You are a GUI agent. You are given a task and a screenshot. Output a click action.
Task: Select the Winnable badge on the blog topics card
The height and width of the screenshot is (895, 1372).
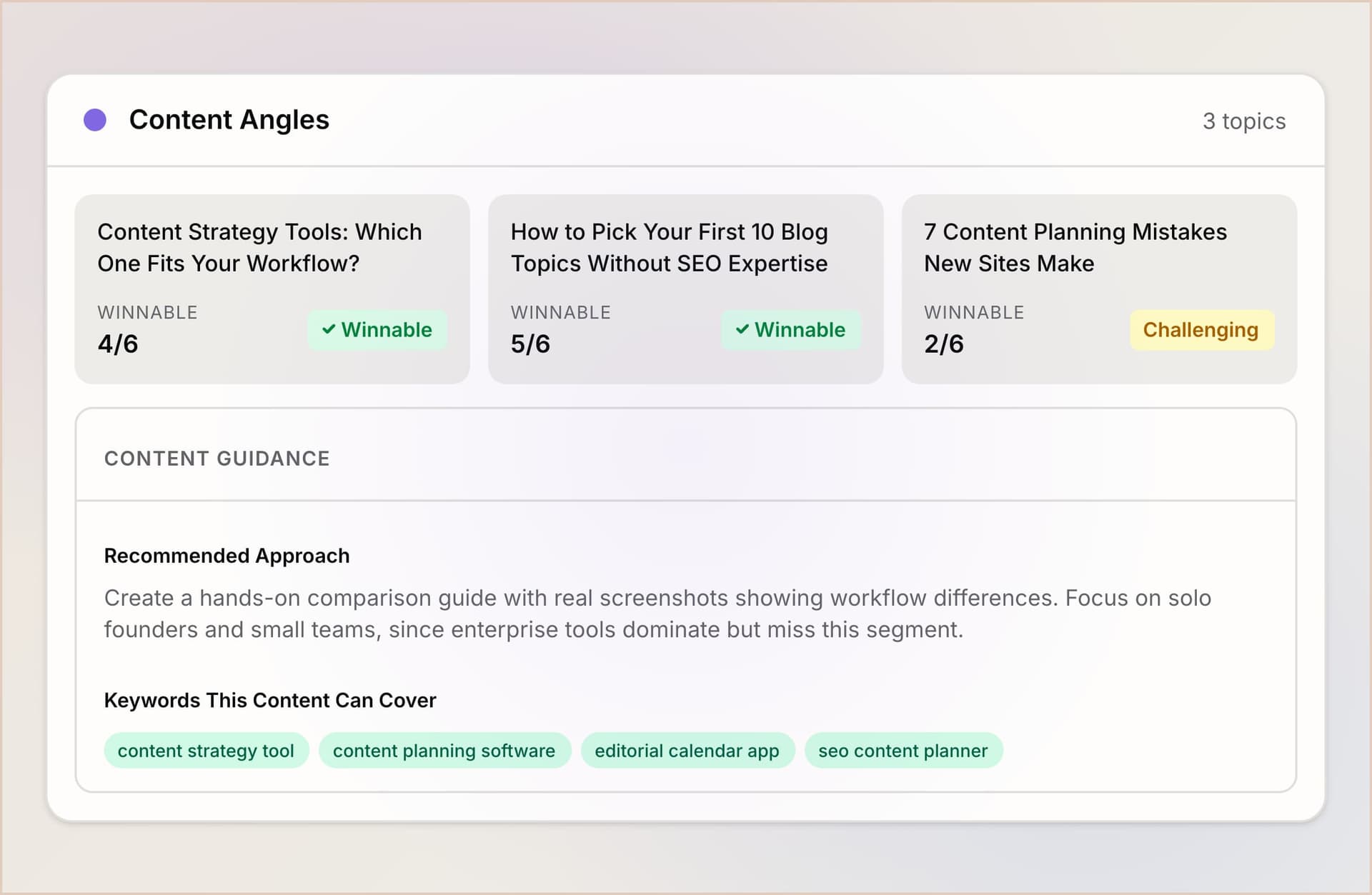(x=790, y=330)
